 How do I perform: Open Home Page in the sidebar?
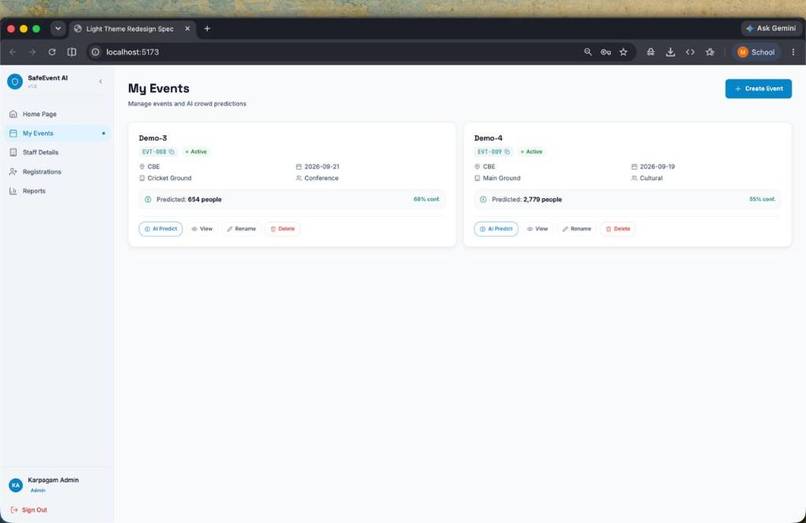tap(57, 114)
